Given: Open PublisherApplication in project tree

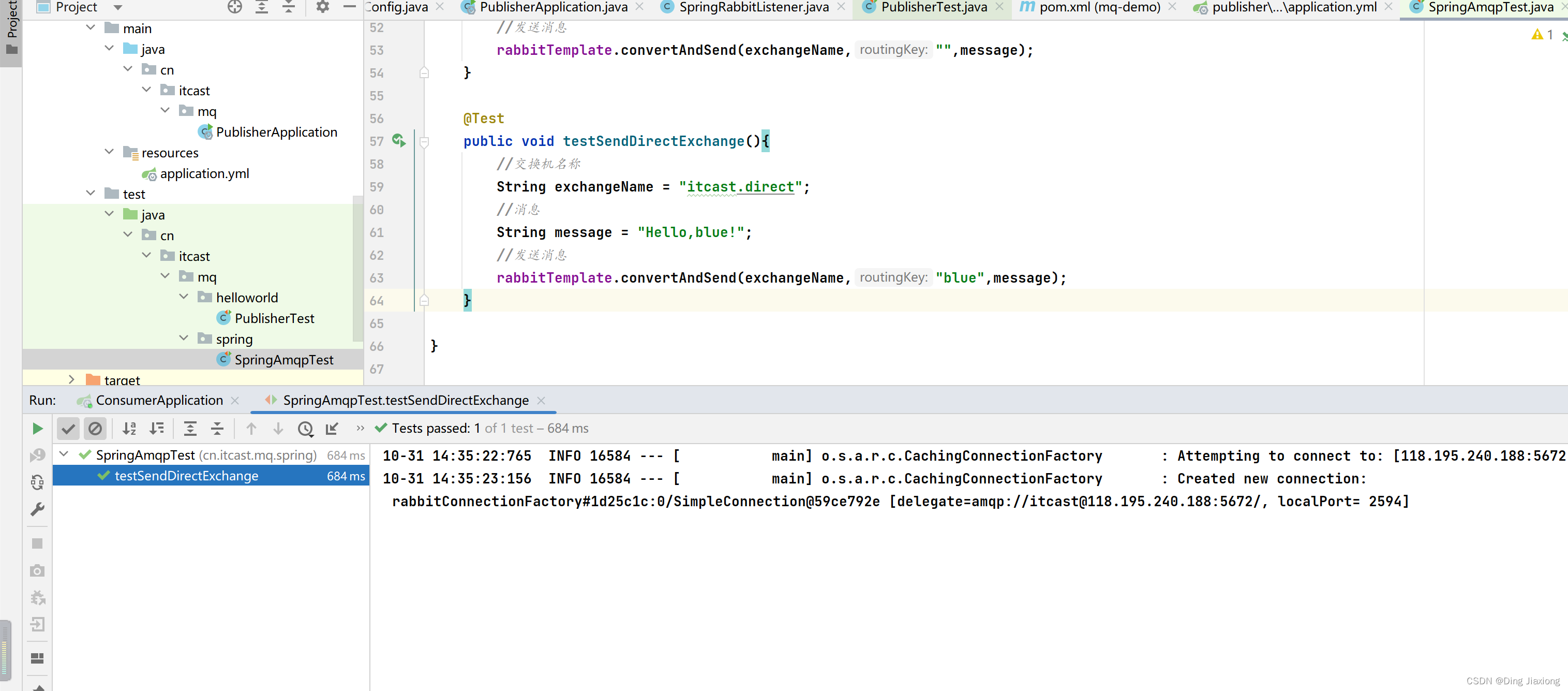Looking at the screenshot, I should point(276,131).
